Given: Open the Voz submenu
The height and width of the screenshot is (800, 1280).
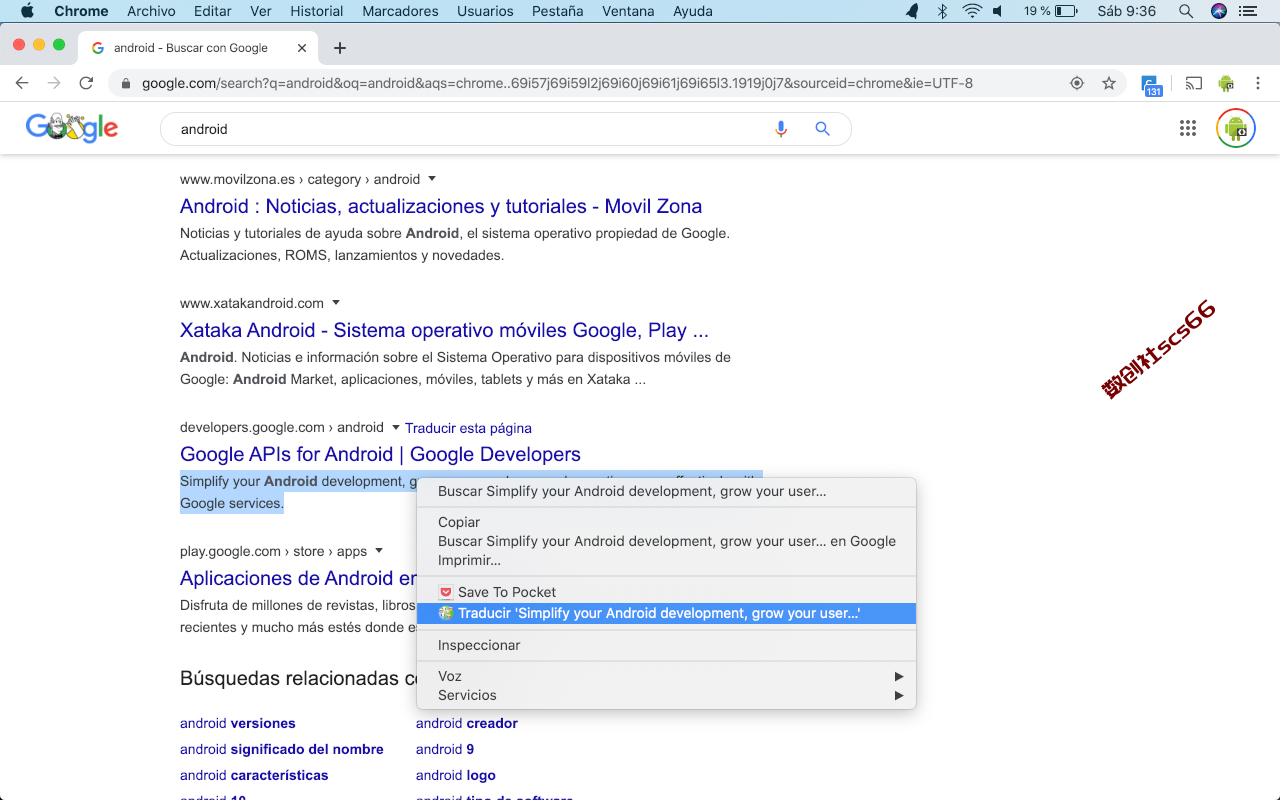Looking at the screenshot, I should [x=666, y=676].
